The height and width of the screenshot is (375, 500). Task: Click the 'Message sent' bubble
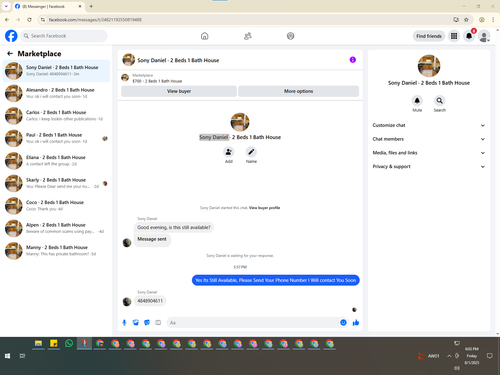point(152,239)
